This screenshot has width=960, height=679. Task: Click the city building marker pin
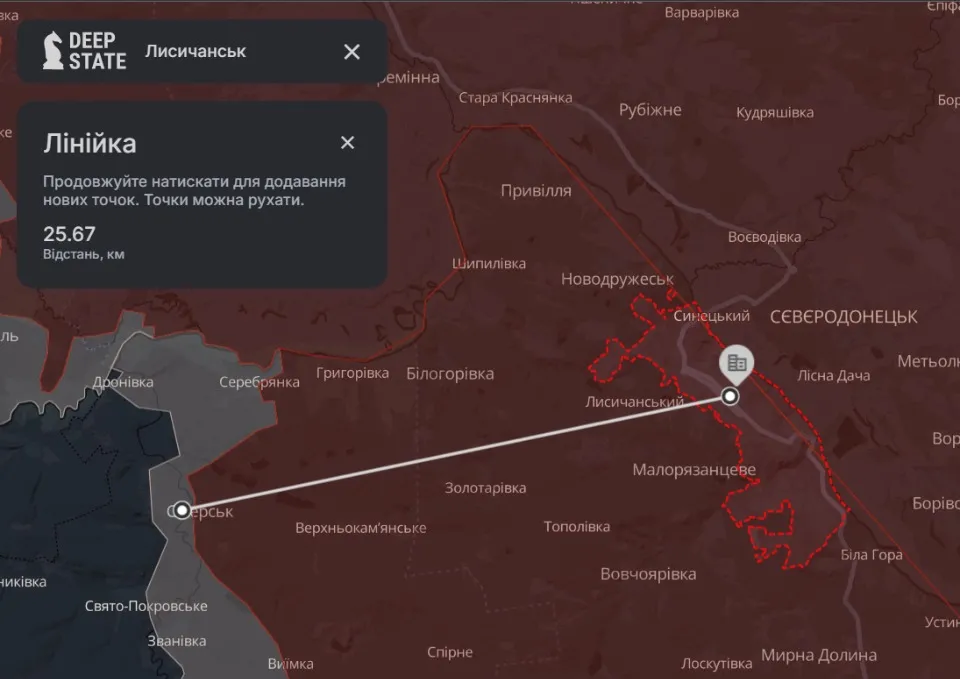(737, 363)
